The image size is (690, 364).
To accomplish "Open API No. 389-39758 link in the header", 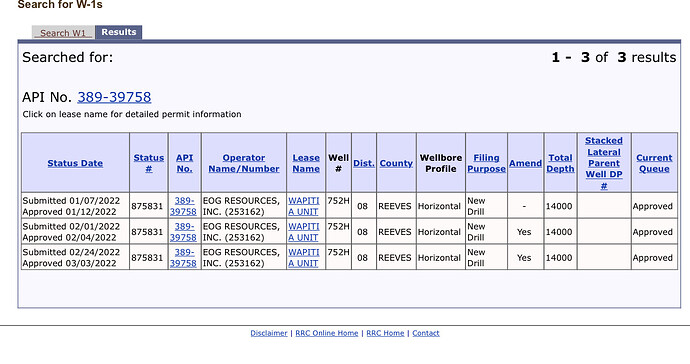I will click(x=114, y=97).
